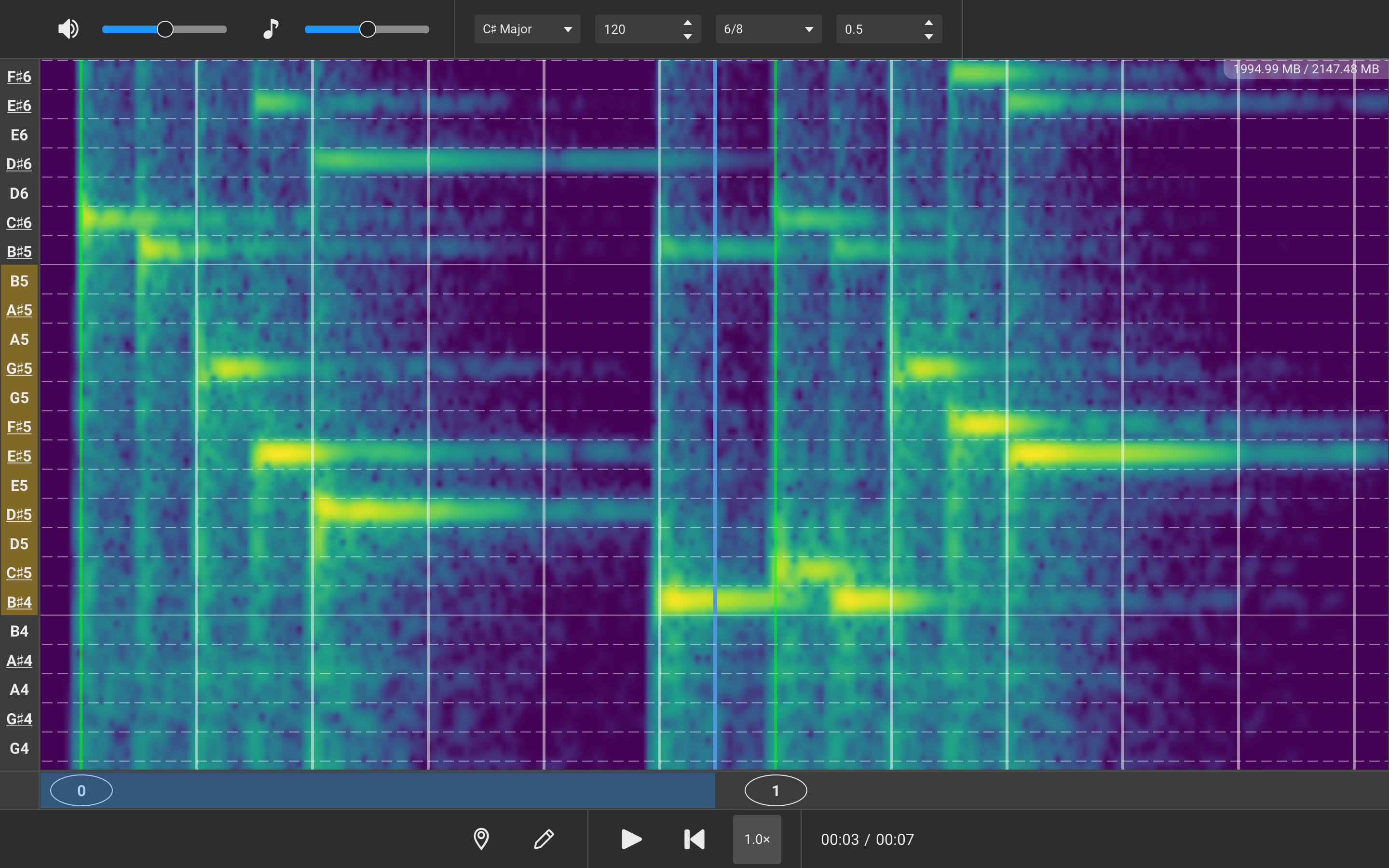The width and height of the screenshot is (1389, 868).
Task: Select section marker 0
Action: tap(82, 790)
